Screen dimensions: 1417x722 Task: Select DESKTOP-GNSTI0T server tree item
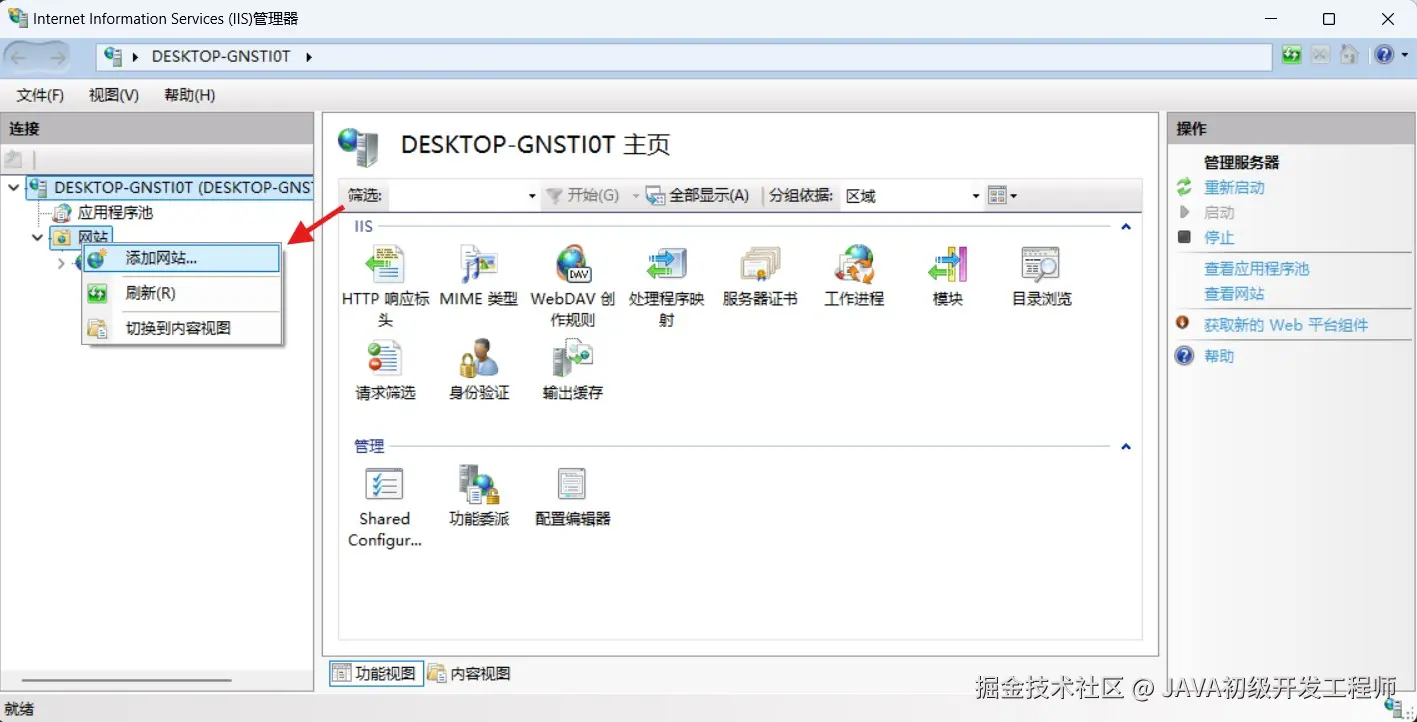[170, 187]
